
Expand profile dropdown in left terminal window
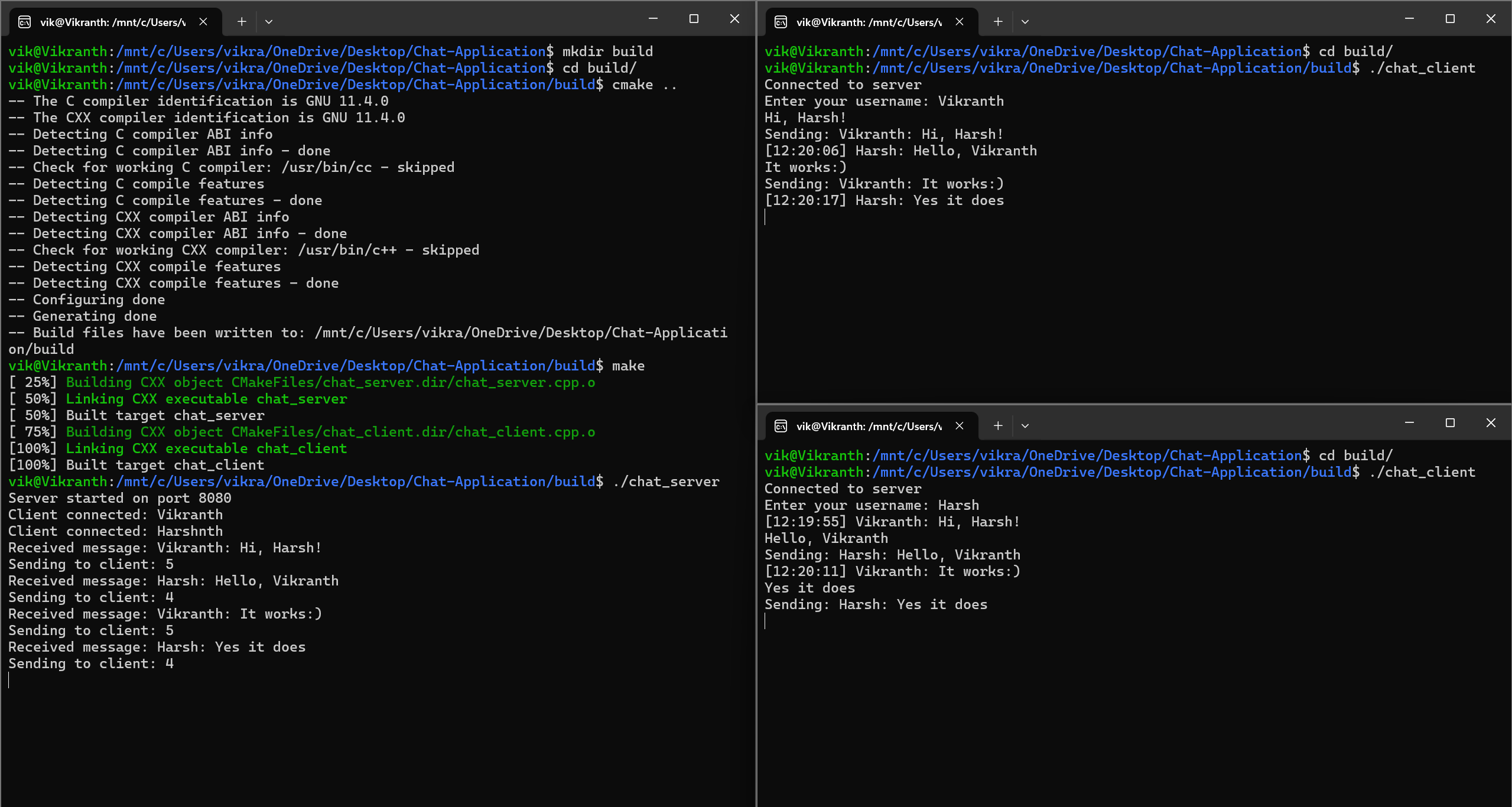click(269, 22)
